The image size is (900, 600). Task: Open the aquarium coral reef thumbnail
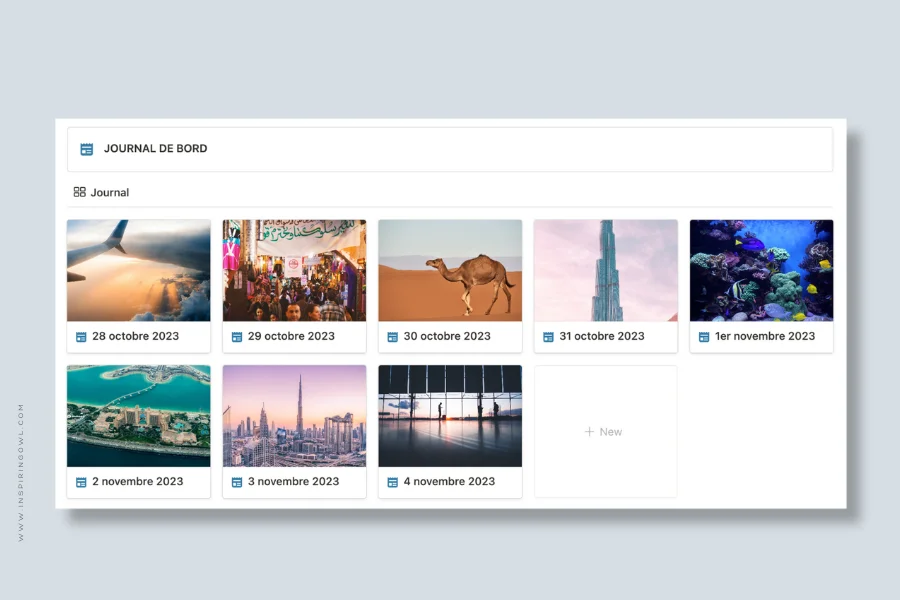coord(762,270)
